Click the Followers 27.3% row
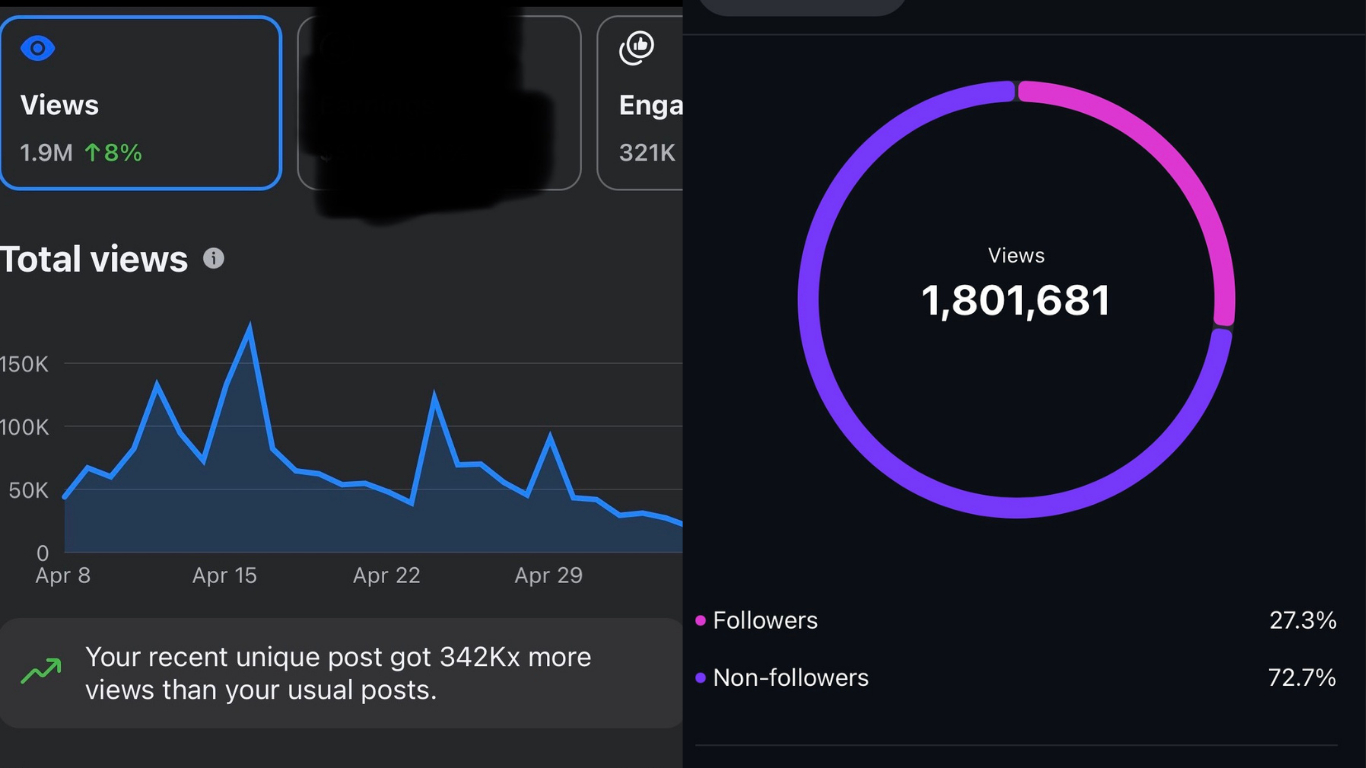This screenshot has width=1366, height=768. 1016,621
